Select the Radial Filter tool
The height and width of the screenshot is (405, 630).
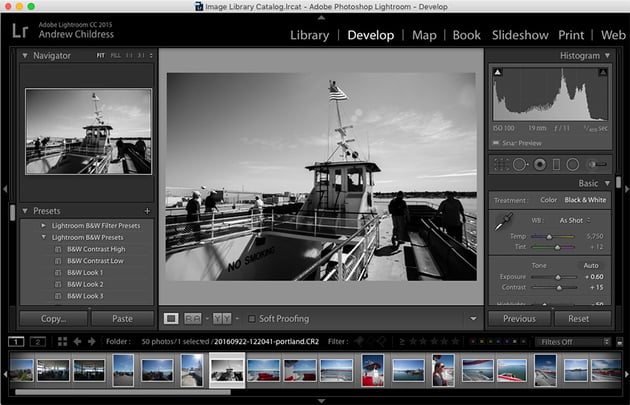tap(573, 164)
